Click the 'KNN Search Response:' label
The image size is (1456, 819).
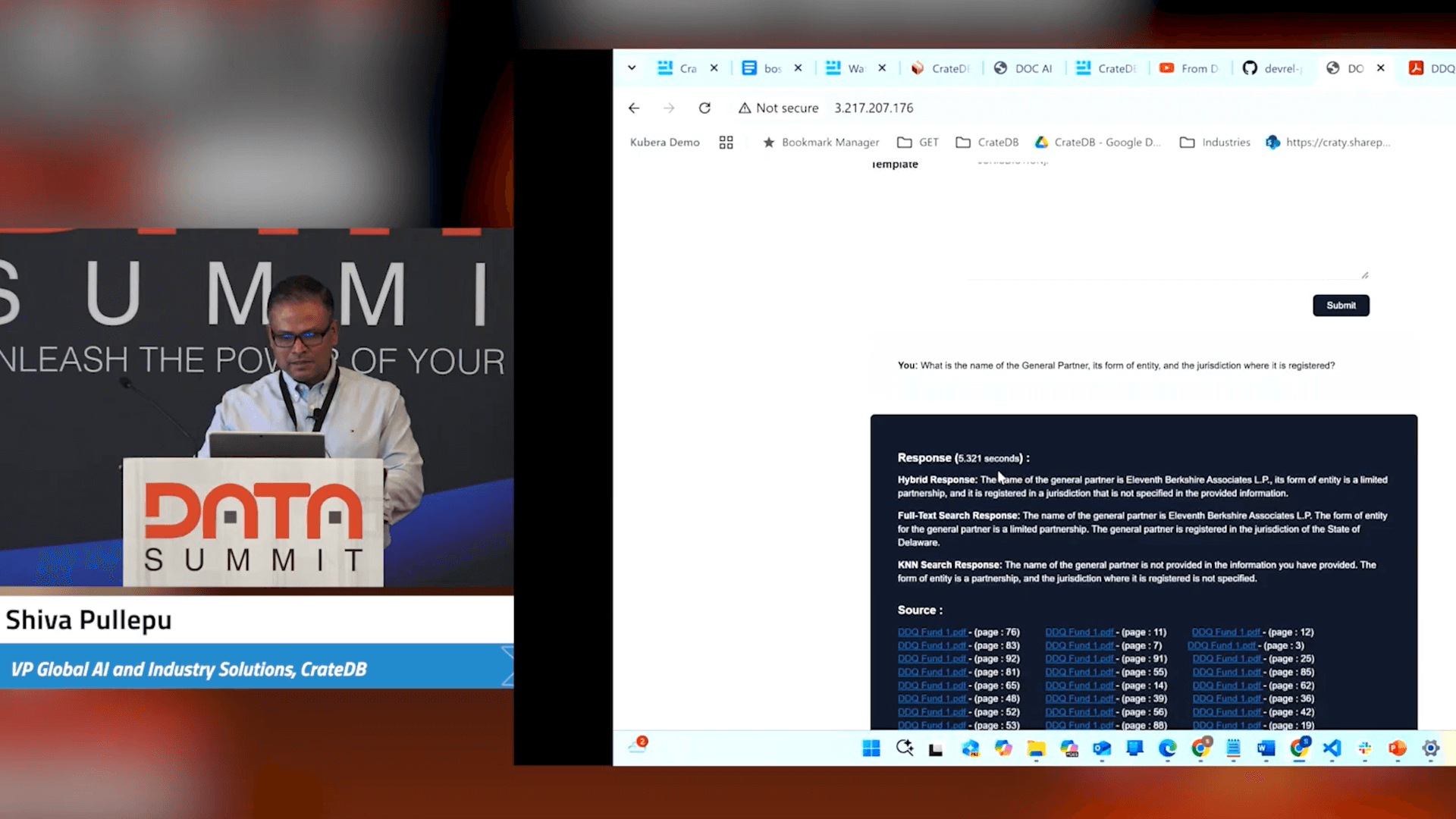tap(949, 565)
